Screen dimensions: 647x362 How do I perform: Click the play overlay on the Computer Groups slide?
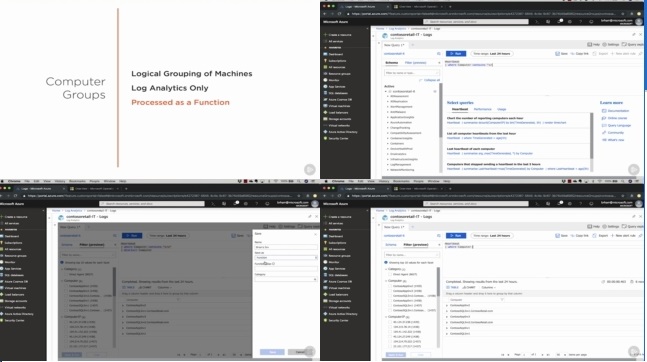[309, 169]
